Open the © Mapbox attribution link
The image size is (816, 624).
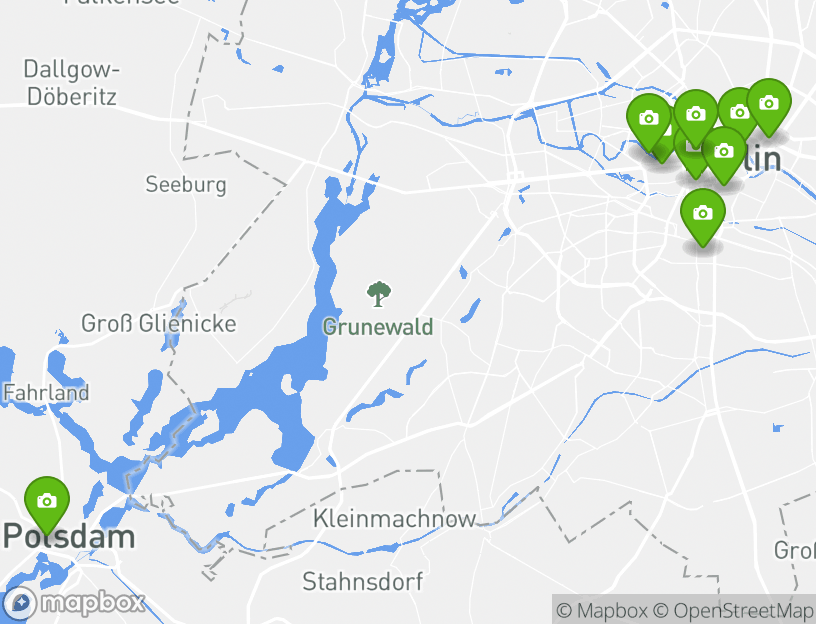point(602,610)
